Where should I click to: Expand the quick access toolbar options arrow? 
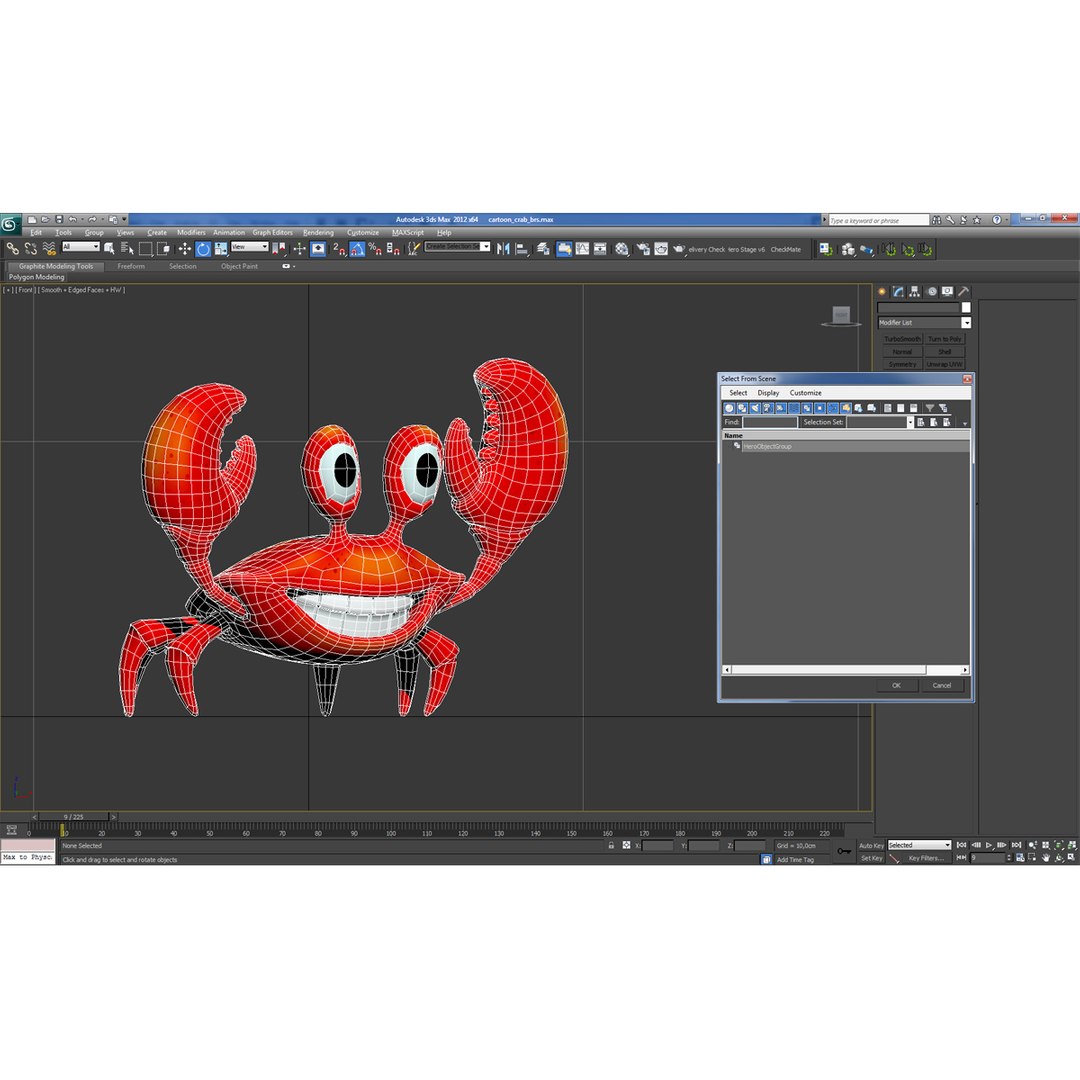tap(125, 219)
